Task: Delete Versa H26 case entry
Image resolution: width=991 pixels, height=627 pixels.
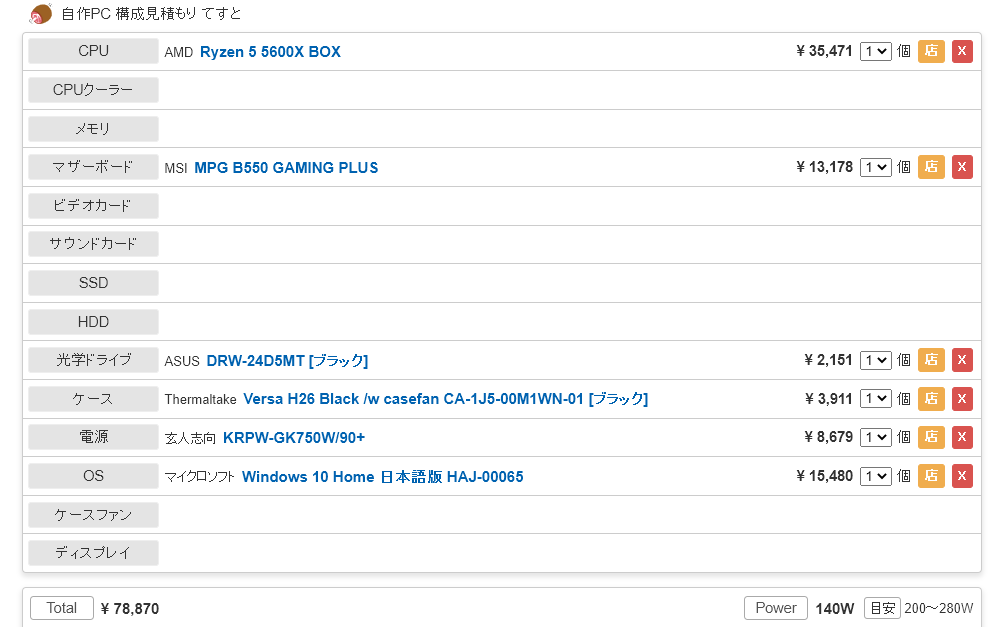Action: 962,399
